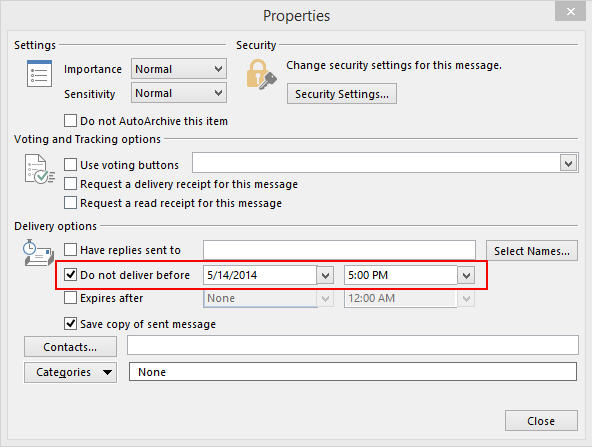Image resolution: width=592 pixels, height=448 pixels.
Task: Open the Importance dropdown
Action: coord(179,69)
